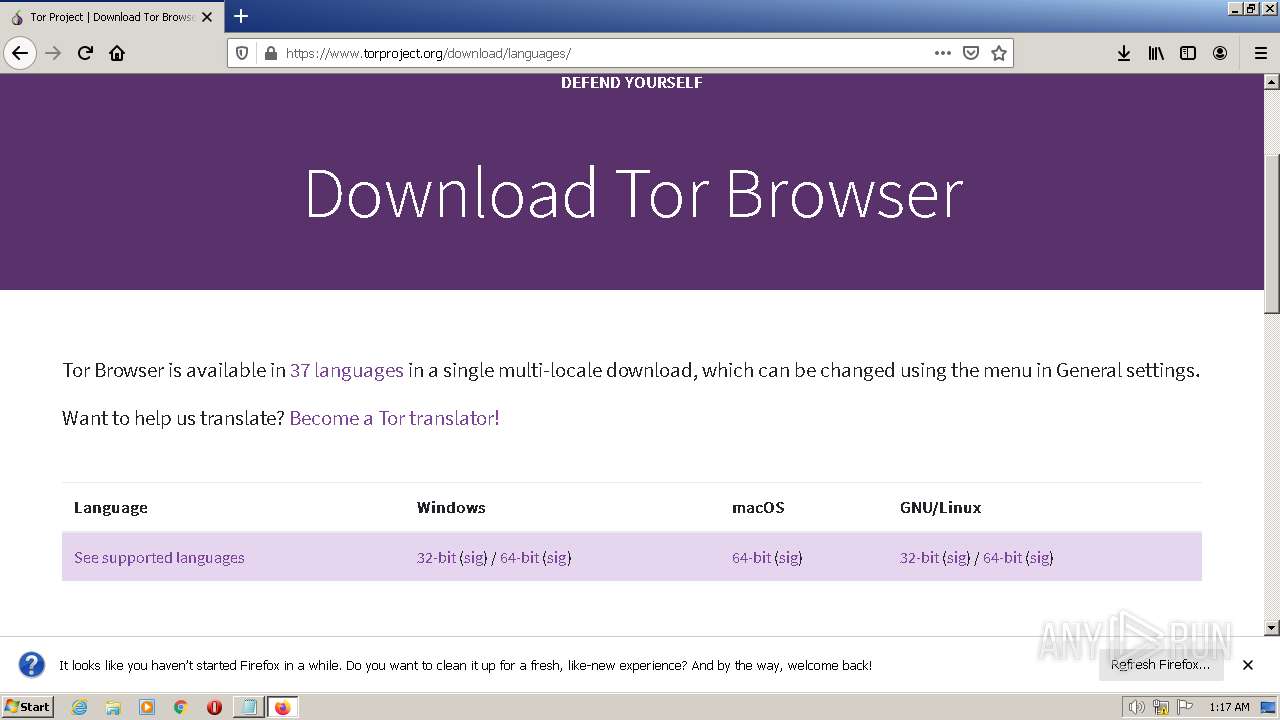
Task: Open media player from taskbar
Action: click(147, 707)
